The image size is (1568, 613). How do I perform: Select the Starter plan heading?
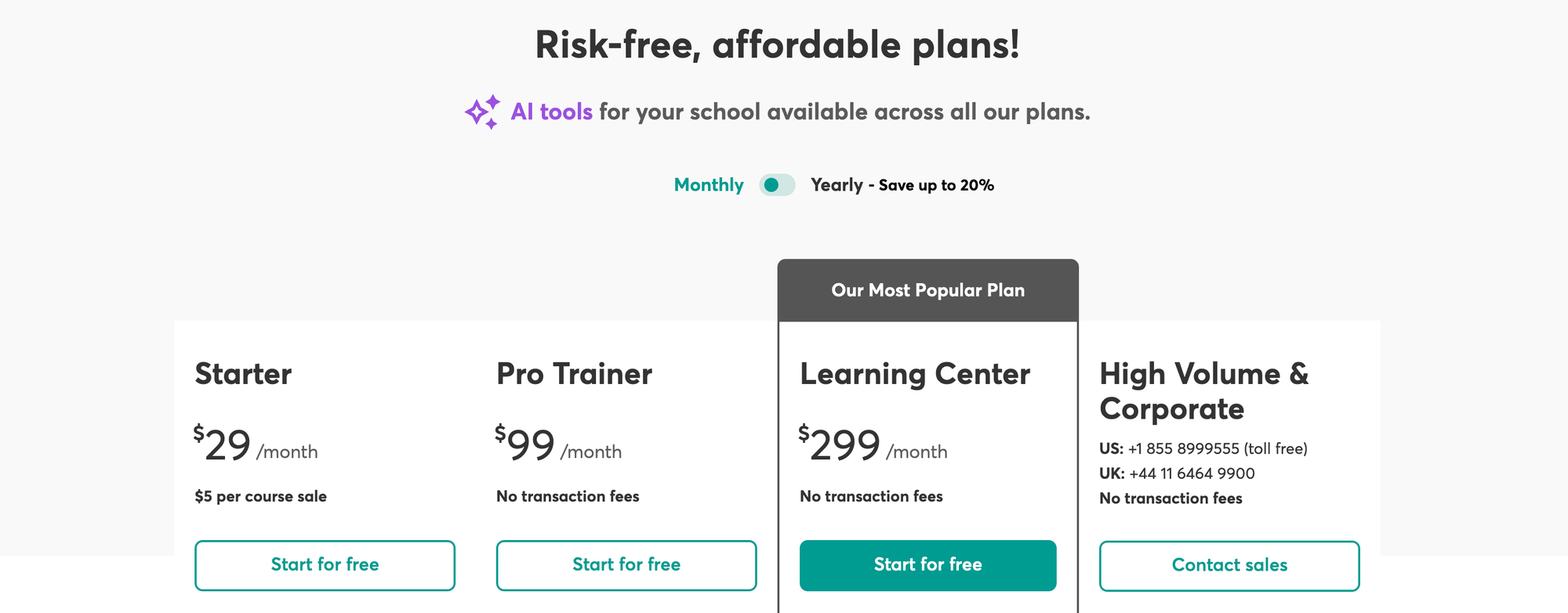[244, 374]
